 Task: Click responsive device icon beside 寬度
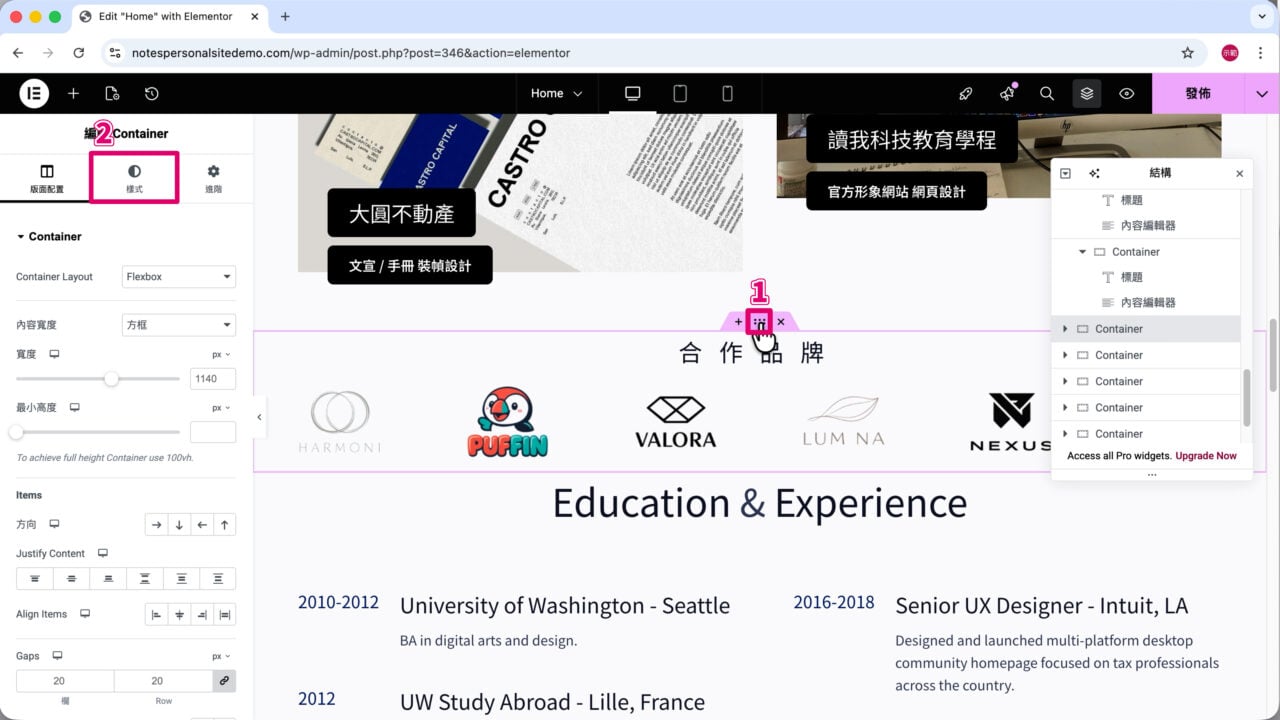(54, 354)
